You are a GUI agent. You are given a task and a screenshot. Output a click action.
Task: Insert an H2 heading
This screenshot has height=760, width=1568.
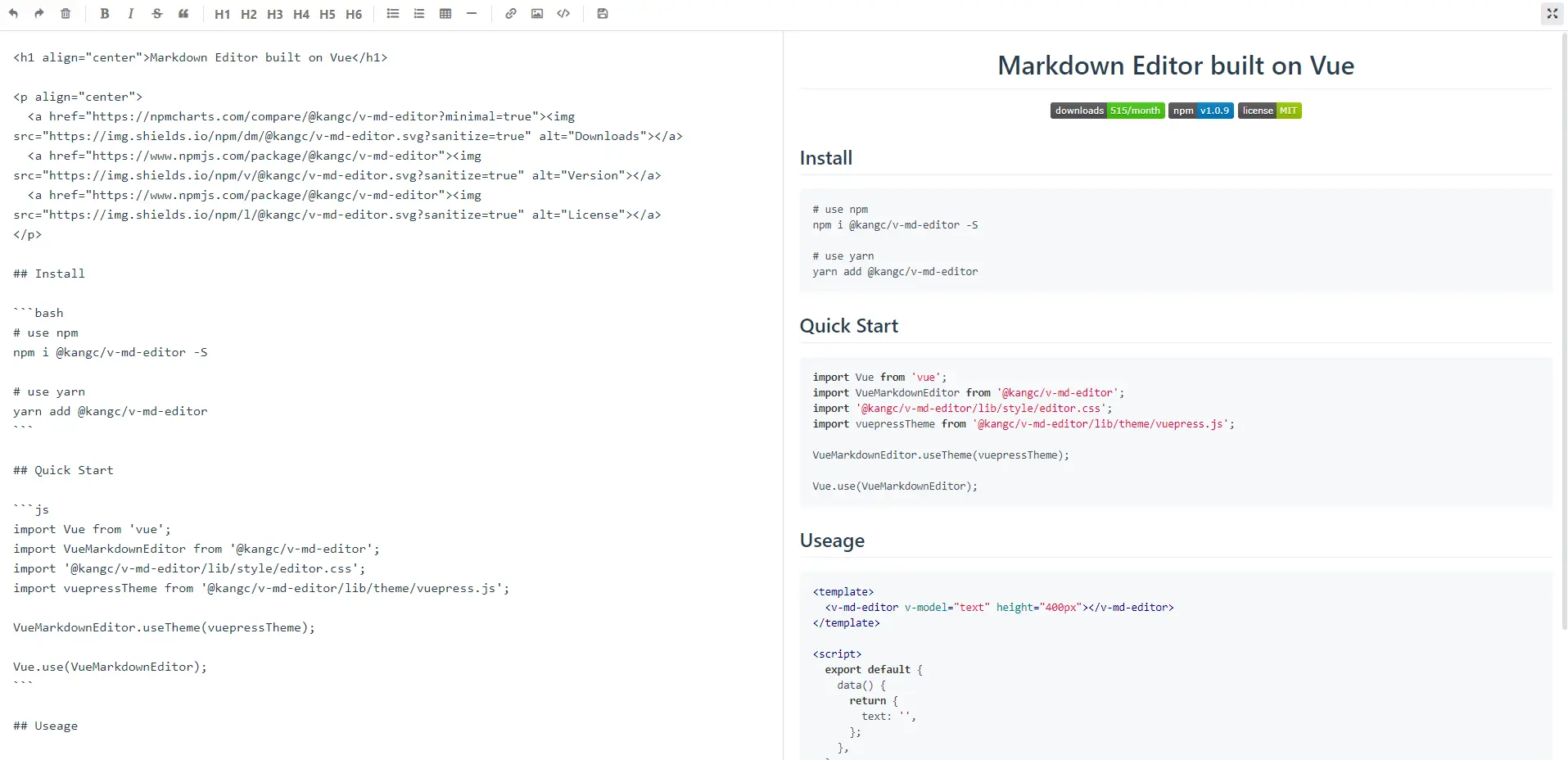point(249,14)
